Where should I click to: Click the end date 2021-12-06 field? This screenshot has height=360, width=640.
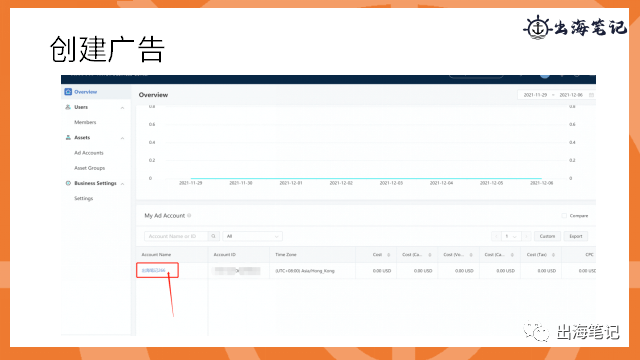tap(571, 95)
